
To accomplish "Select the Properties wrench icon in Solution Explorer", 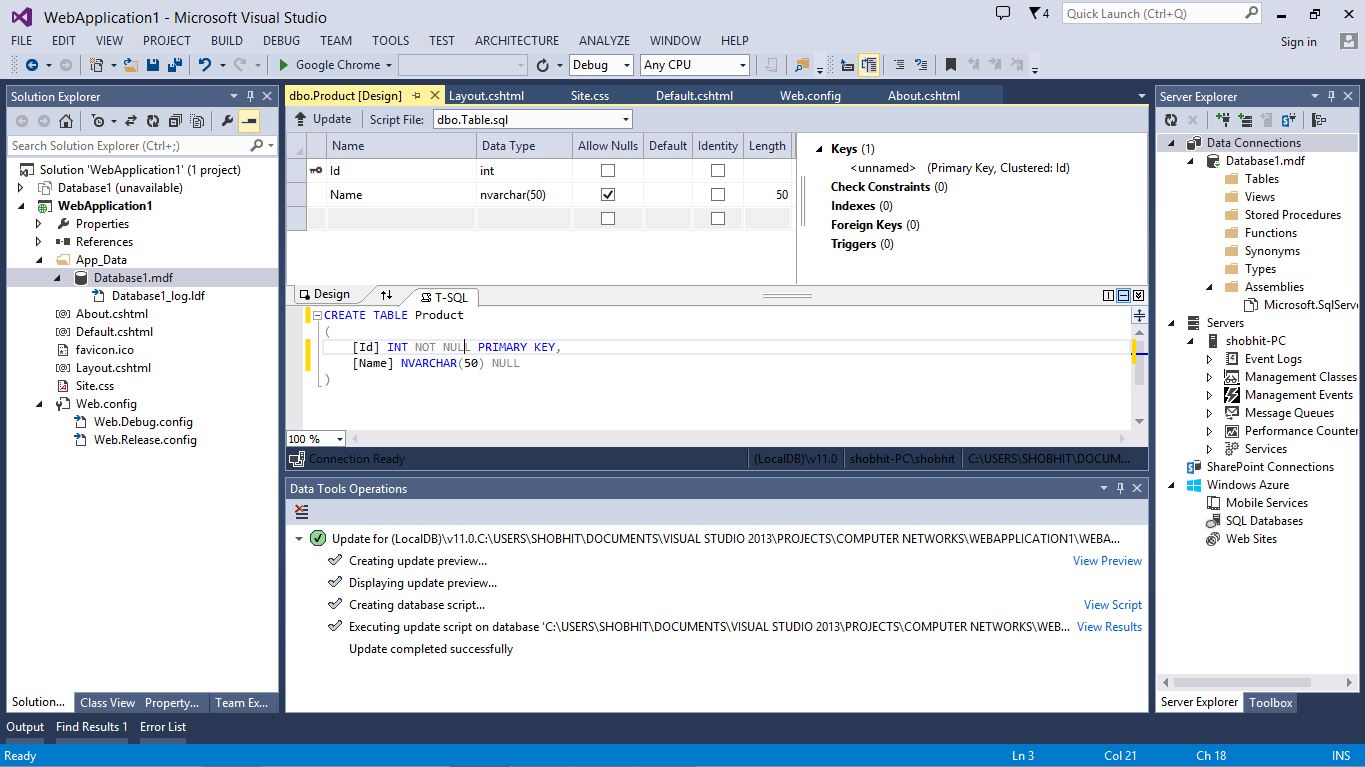I will tap(227, 119).
